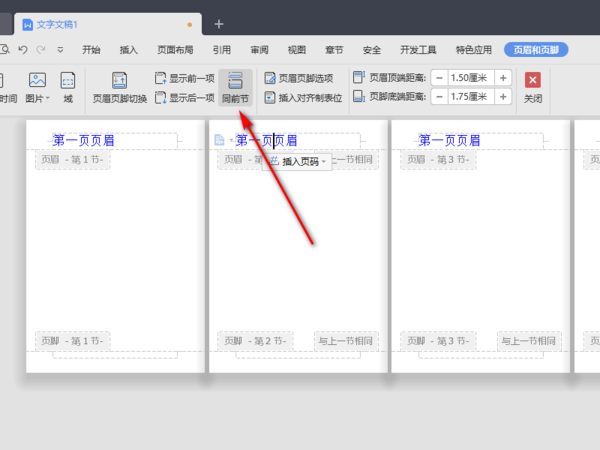Image resolution: width=600 pixels, height=450 pixels.
Task: Click the third page header text 第一页页眉
Action: (449, 140)
